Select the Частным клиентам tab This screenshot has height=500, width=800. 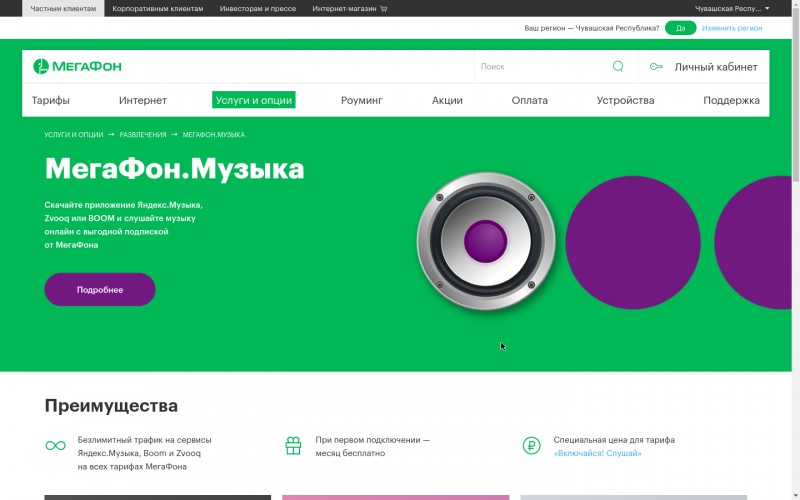tap(63, 9)
